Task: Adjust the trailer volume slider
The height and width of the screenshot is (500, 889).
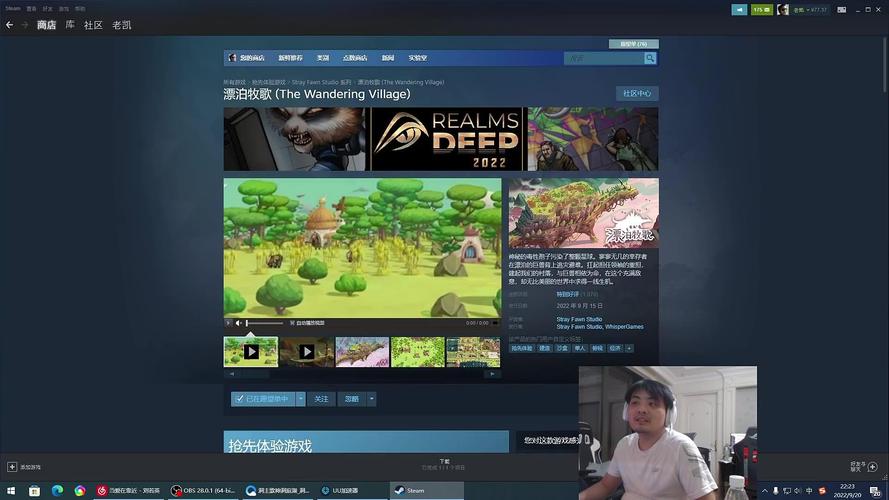Action: 265,323
